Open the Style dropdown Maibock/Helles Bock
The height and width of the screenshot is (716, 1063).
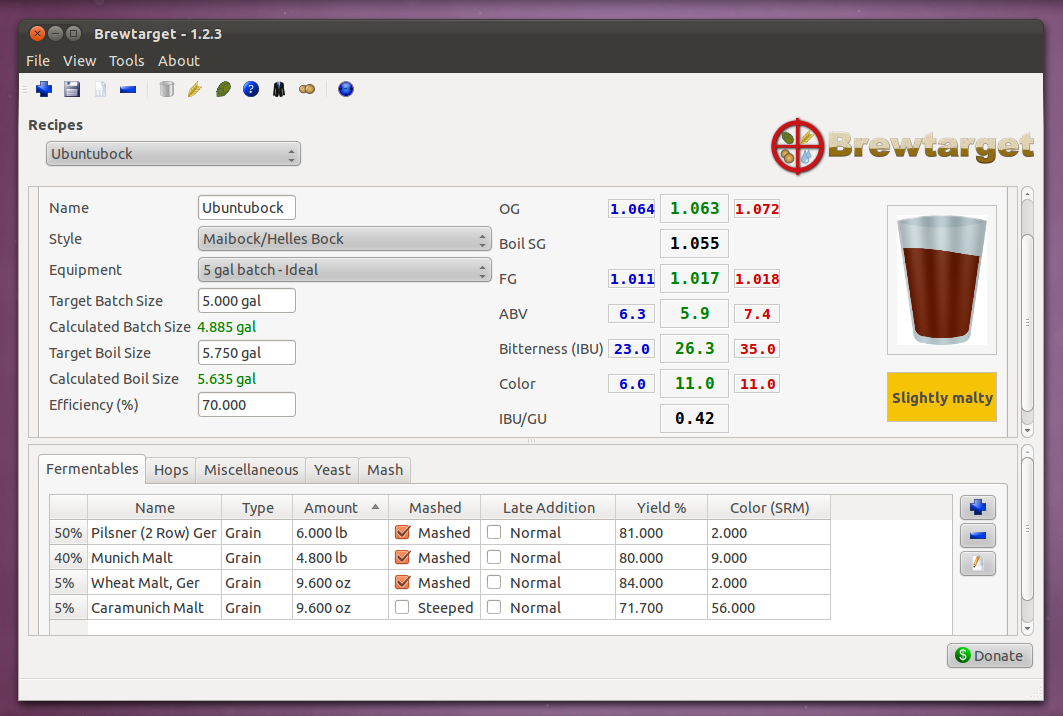point(344,239)
